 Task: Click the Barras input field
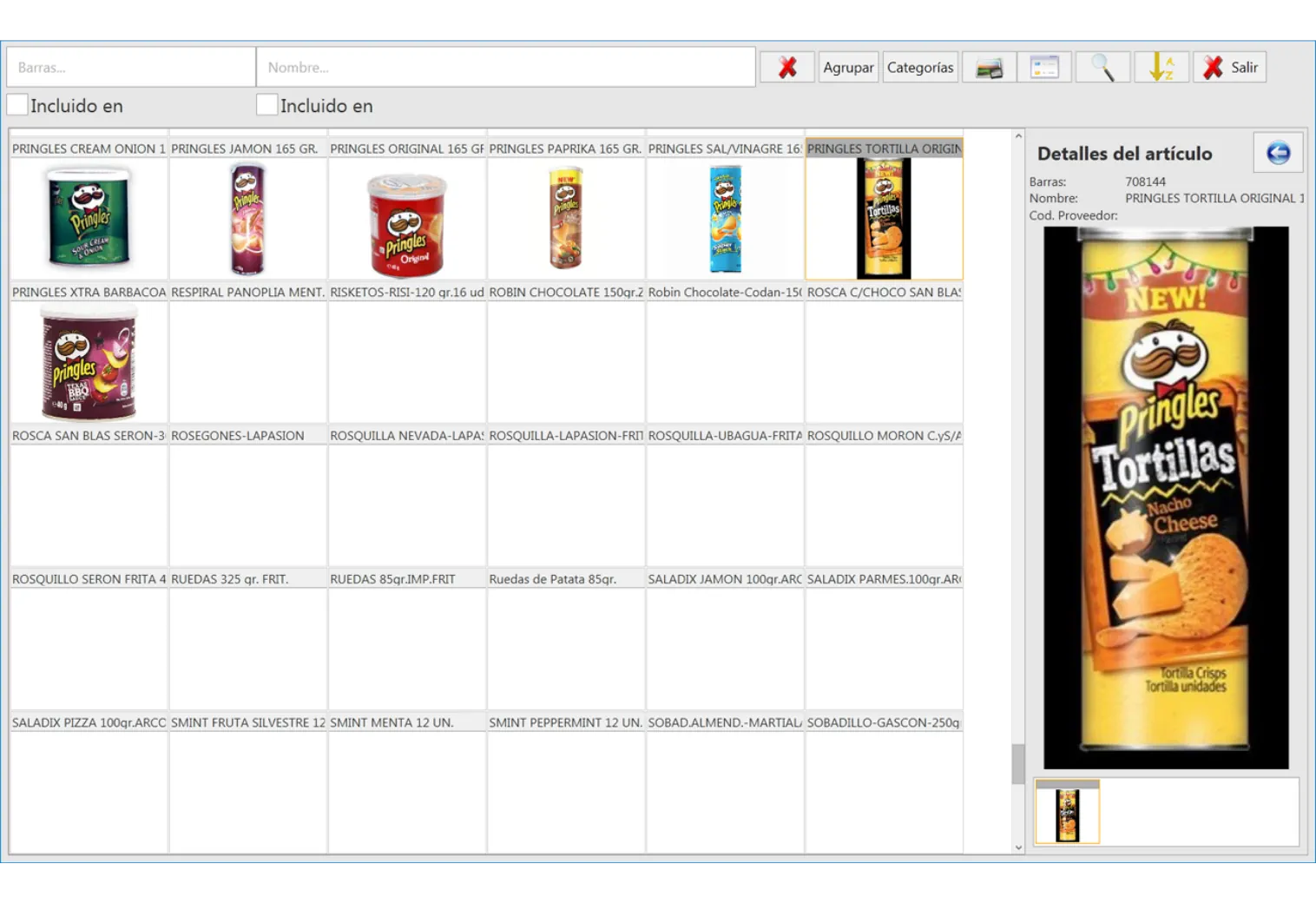click(x=130, y=68)
